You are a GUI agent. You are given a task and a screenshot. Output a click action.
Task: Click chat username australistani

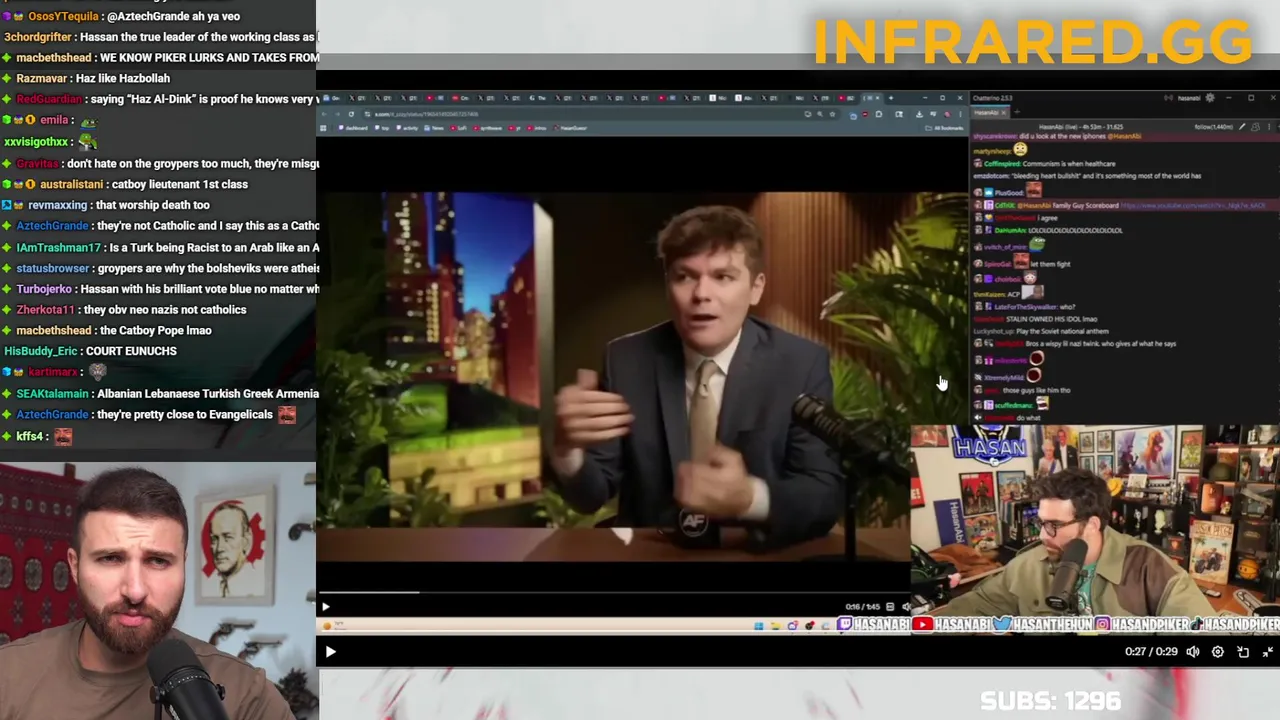pyautogui.click(x=72, y=184)
